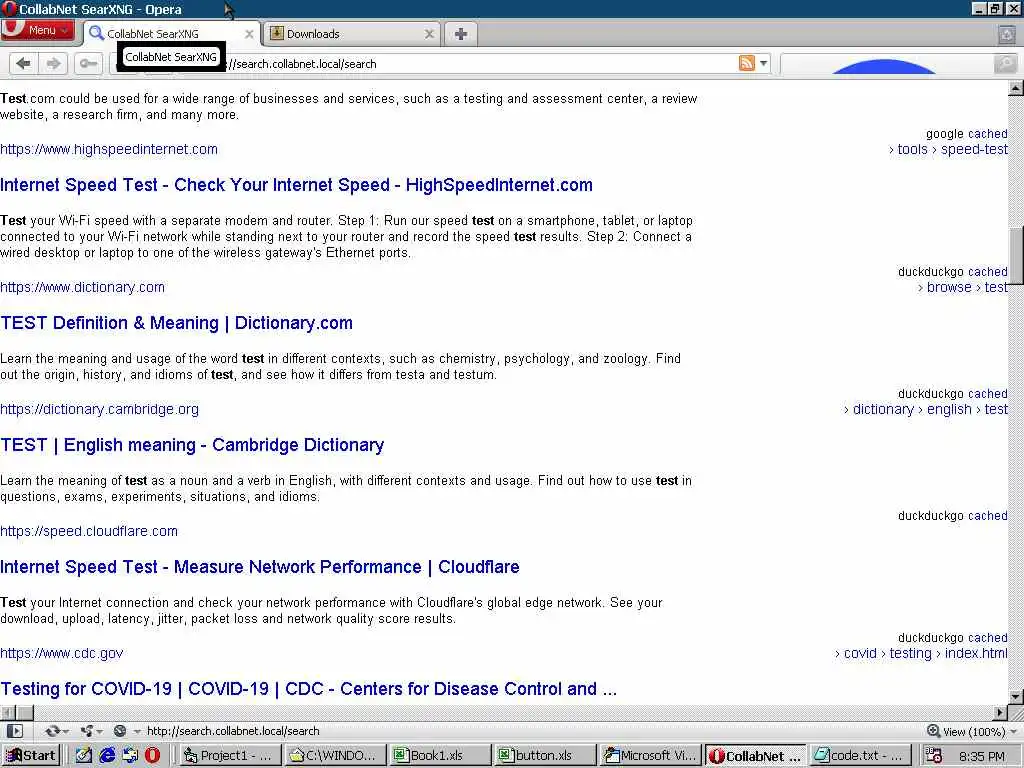Viewport: 1024px width, 768px height.
Task: Open Cloudflare Internet Speed Test result
Action: (260, 568)
